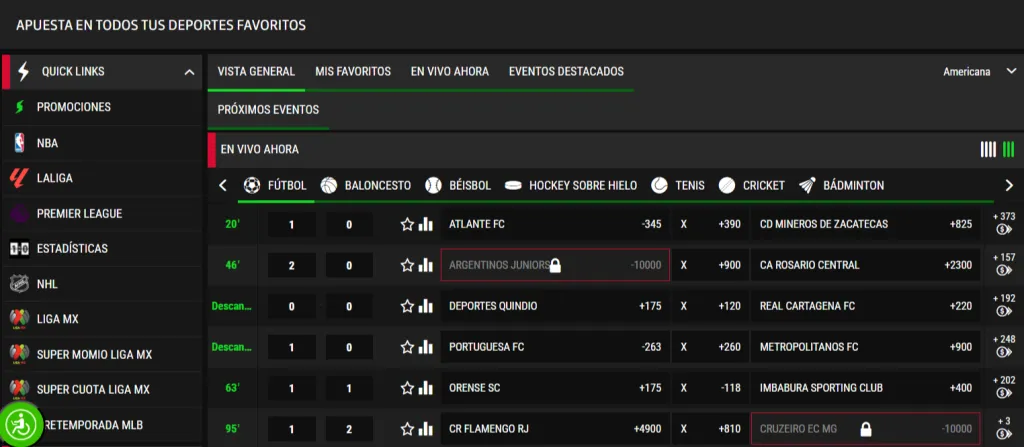Screen dimensions: 1024x447
Task: Open stats chart for Orense SC match
Action: pyautogui.click(x=425, y=388)
